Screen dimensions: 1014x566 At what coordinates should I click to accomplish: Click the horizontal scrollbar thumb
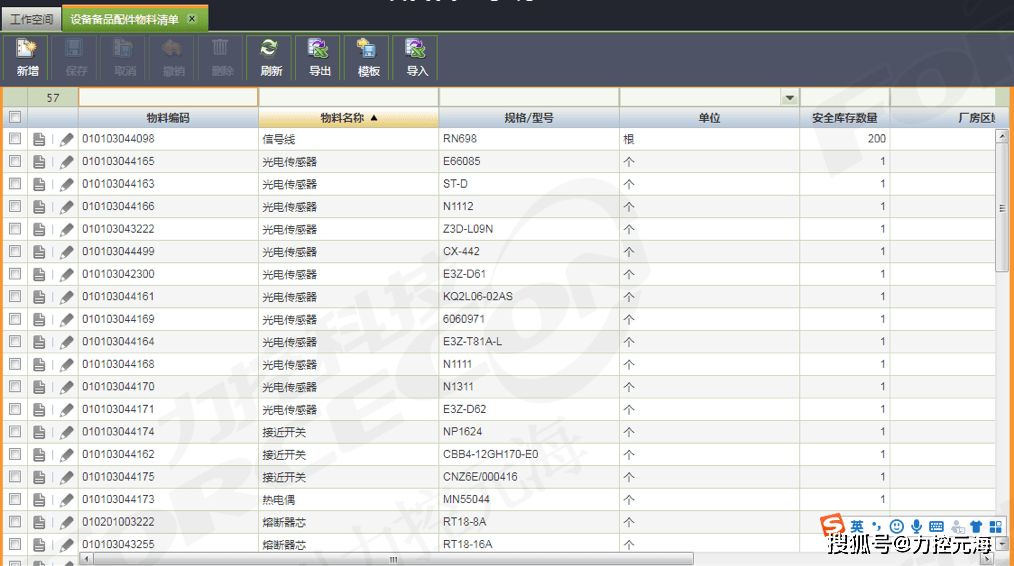tap(393, 559)
